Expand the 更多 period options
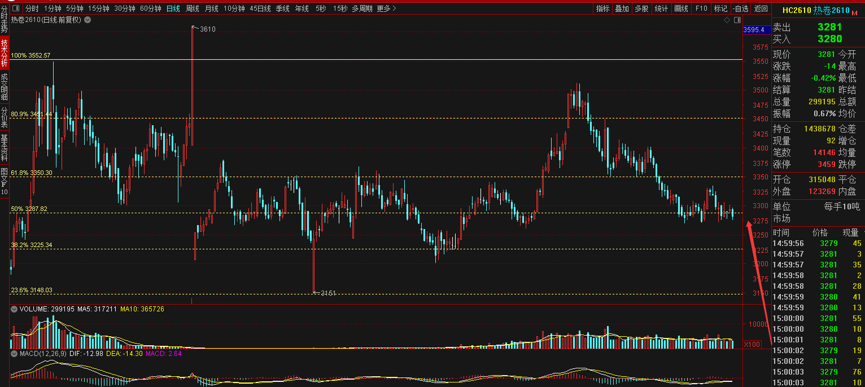The image size is (865, 387). (387, 8)
